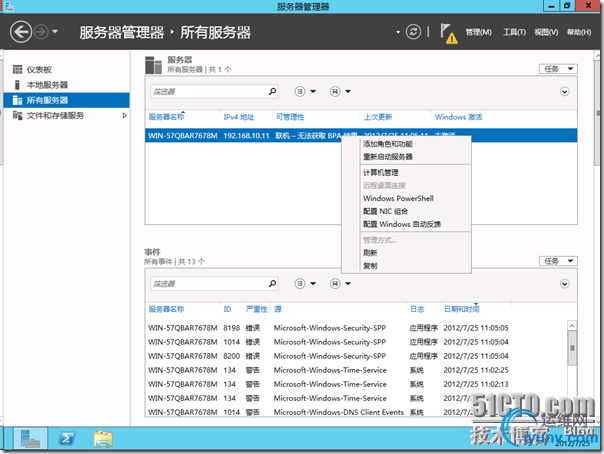The width and height of the screenshot is (604, 454).
Task: Click the events filter text box
Action: click(208, 284)
